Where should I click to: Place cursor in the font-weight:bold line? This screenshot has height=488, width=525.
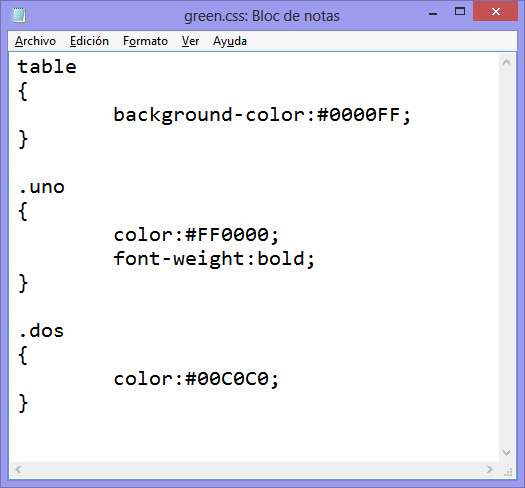[214, 259]
